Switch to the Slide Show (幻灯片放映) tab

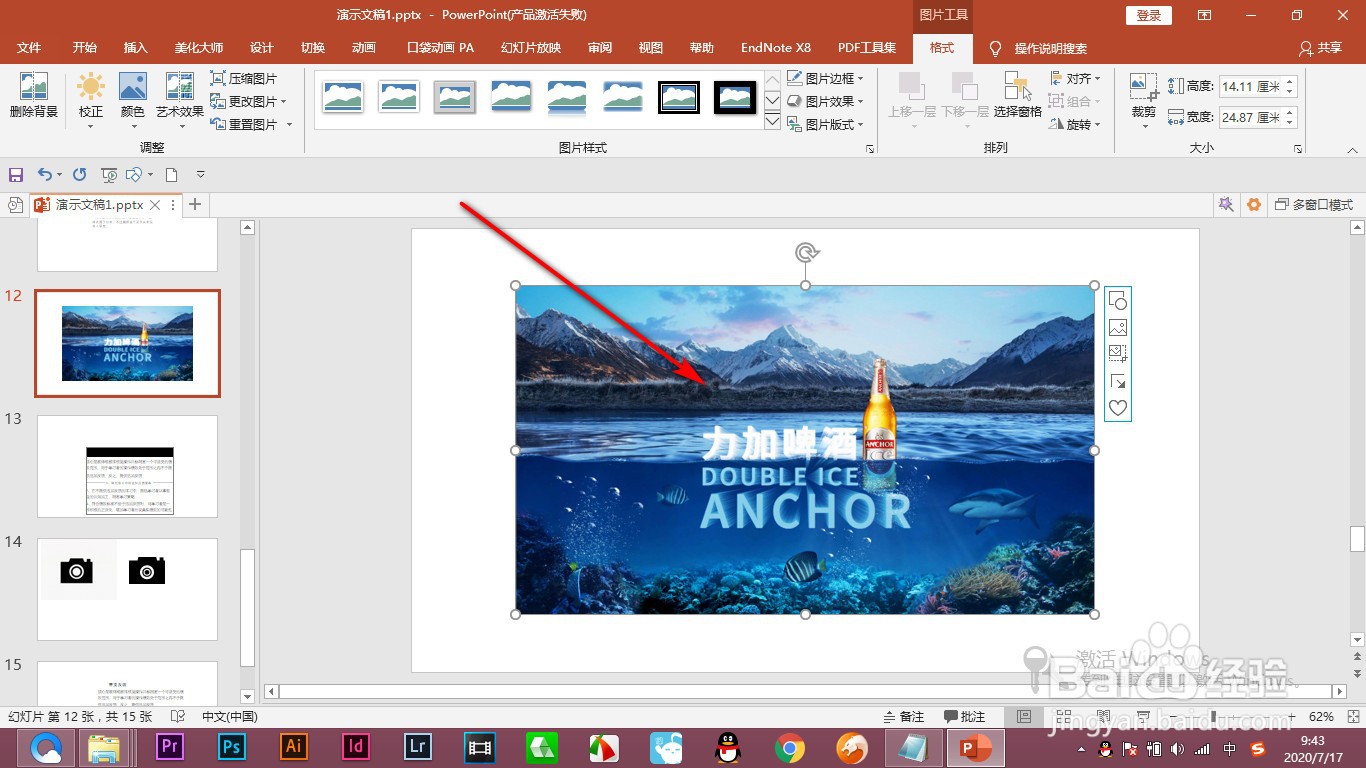[x=531, y=48]
